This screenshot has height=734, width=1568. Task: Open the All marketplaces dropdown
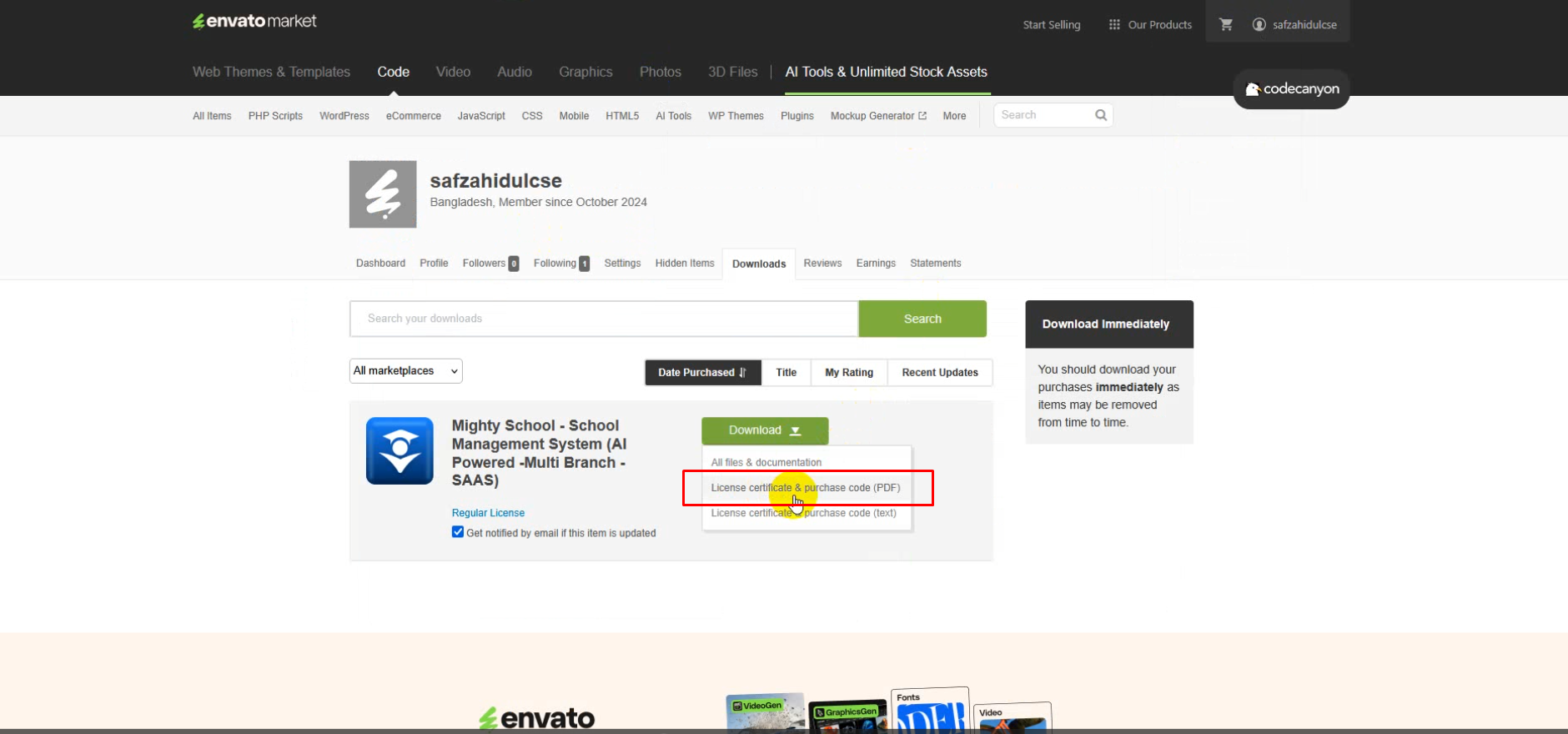[x=405, y=371]
